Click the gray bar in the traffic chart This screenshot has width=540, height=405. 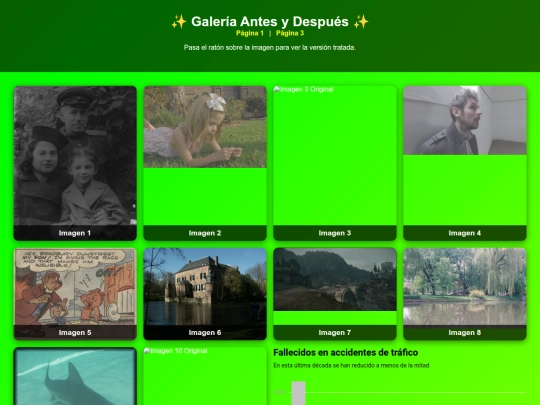[x=299, y=393]
